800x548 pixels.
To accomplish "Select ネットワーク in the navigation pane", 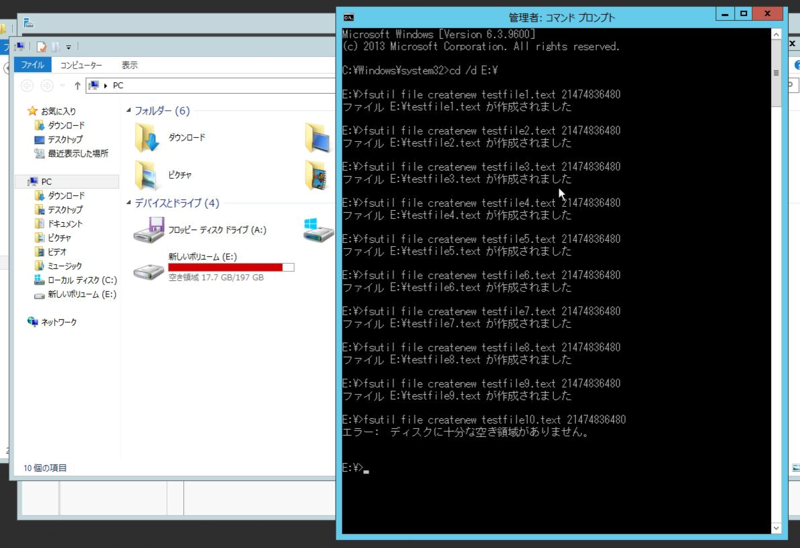I will tap(57, 322).
